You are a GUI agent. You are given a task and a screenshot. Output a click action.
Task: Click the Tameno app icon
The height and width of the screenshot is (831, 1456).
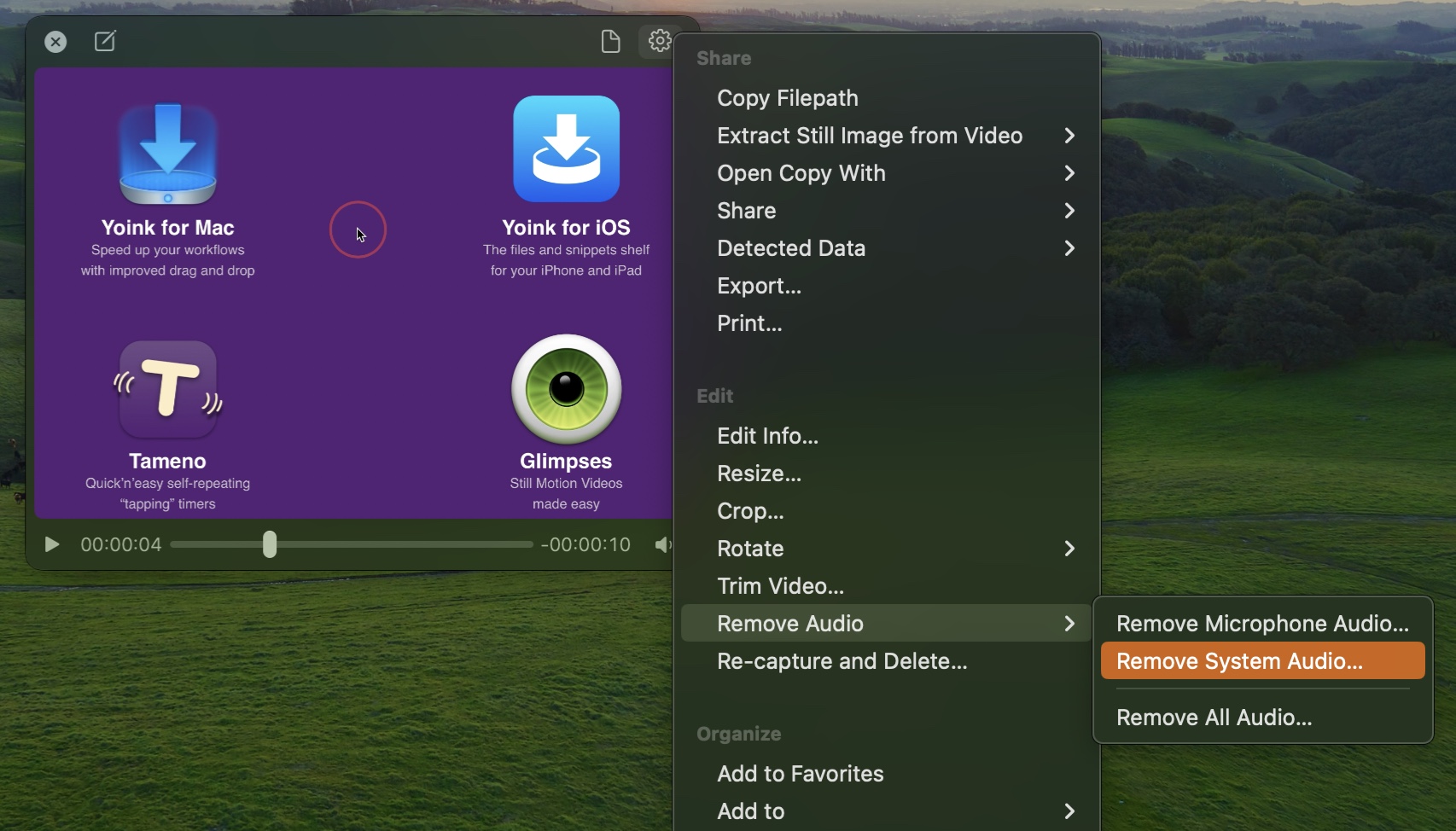coord(168,389)
